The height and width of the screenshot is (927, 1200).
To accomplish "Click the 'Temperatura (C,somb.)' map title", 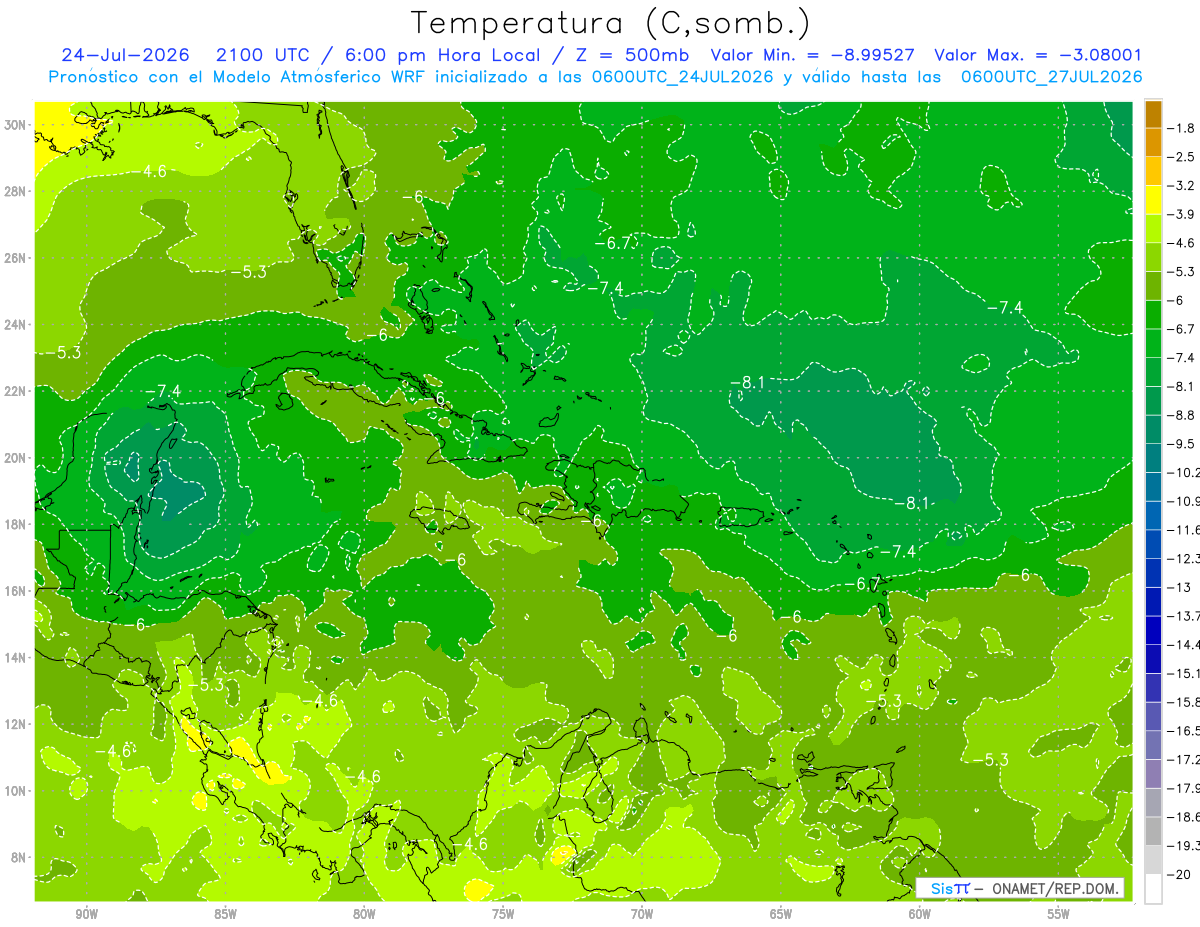I will [611, 22].
